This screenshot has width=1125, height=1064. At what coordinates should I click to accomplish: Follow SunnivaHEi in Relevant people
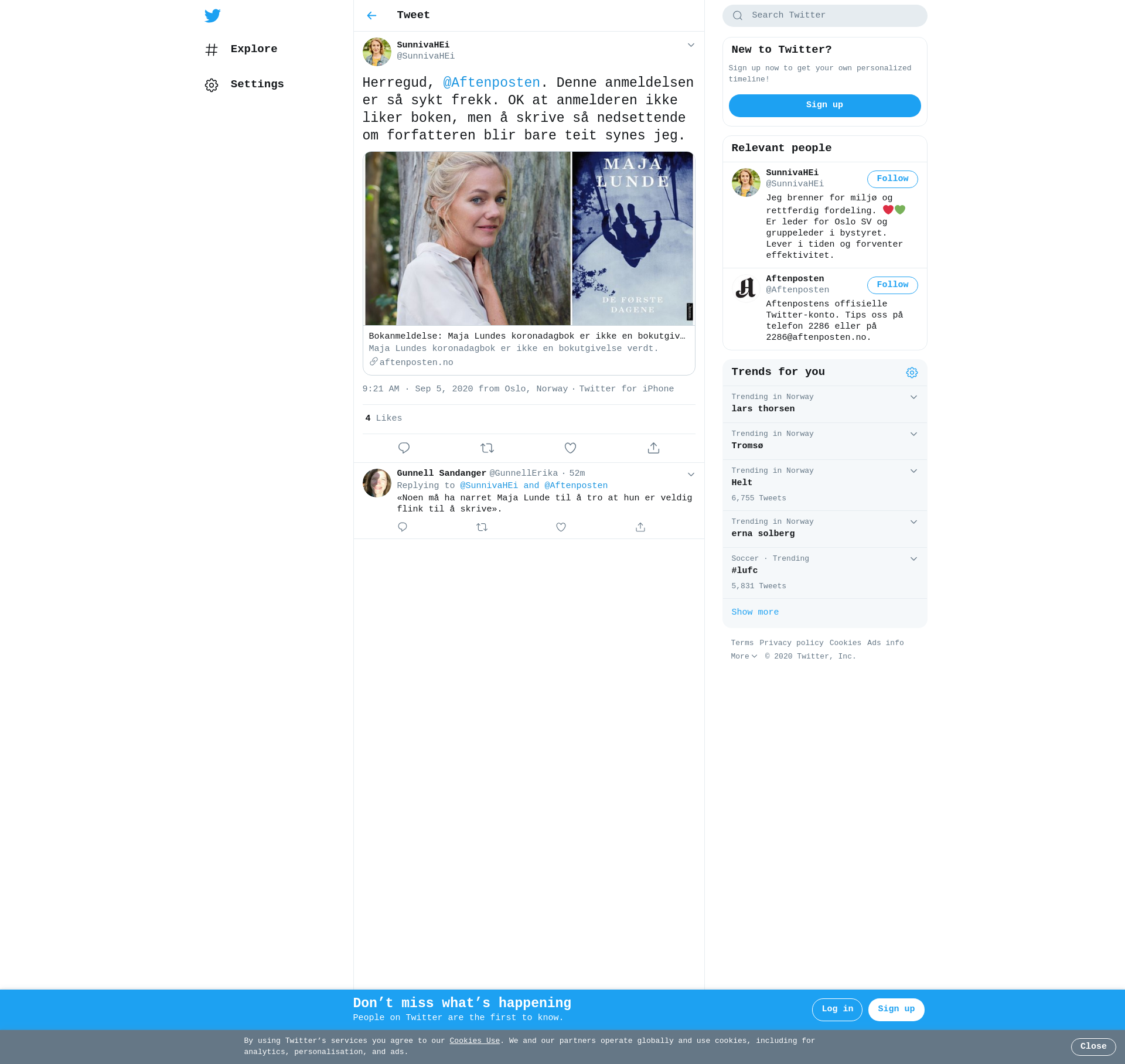pos(892,179)
